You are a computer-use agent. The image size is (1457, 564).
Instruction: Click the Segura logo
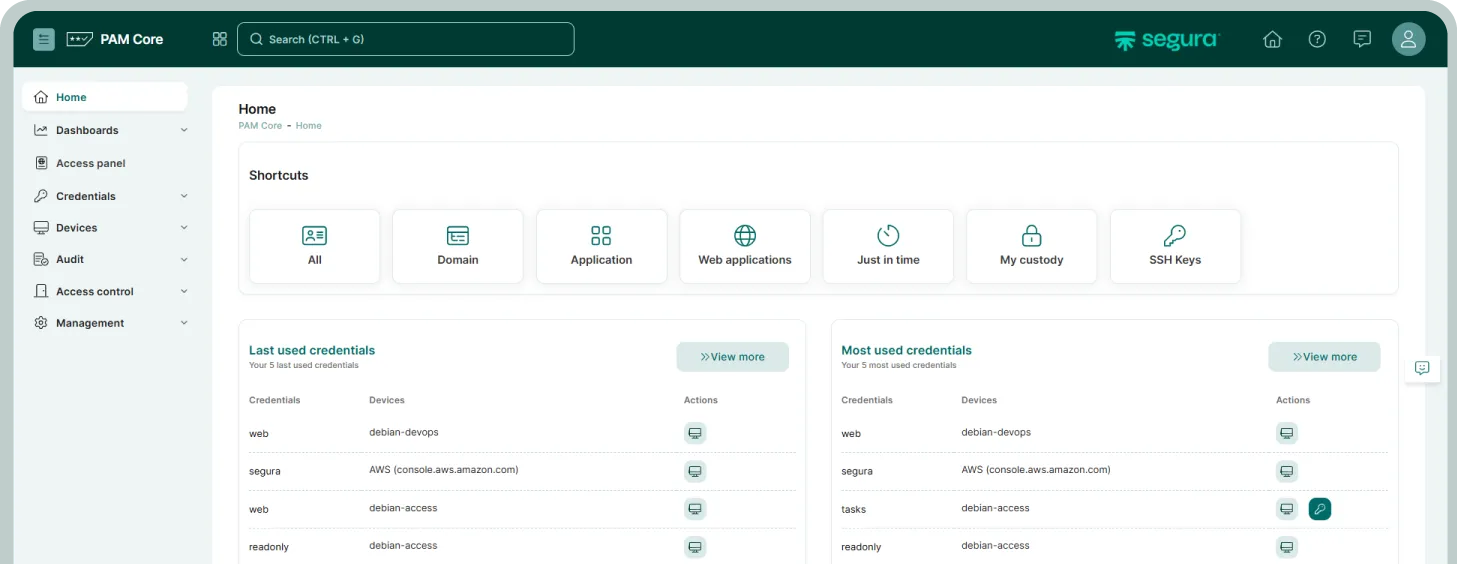(x=1167, y=40)
